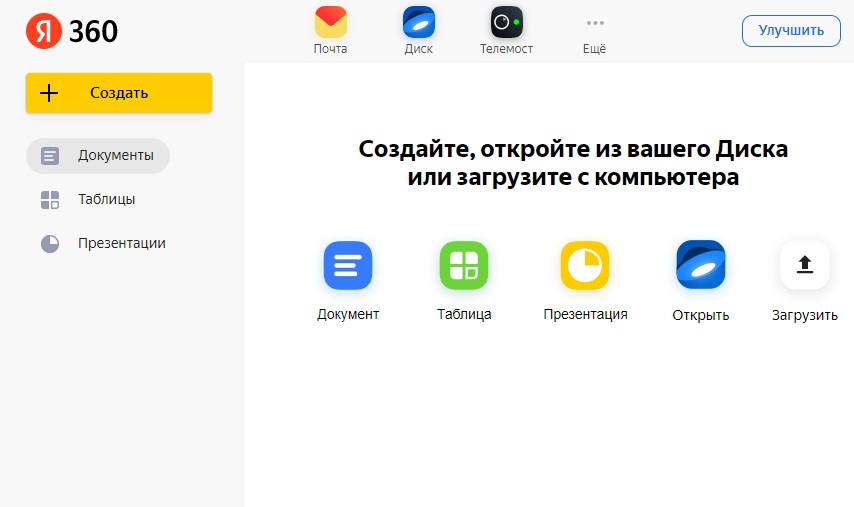Click the Загрузить text label
854x507 pixels.
click(x=804, y=315)
